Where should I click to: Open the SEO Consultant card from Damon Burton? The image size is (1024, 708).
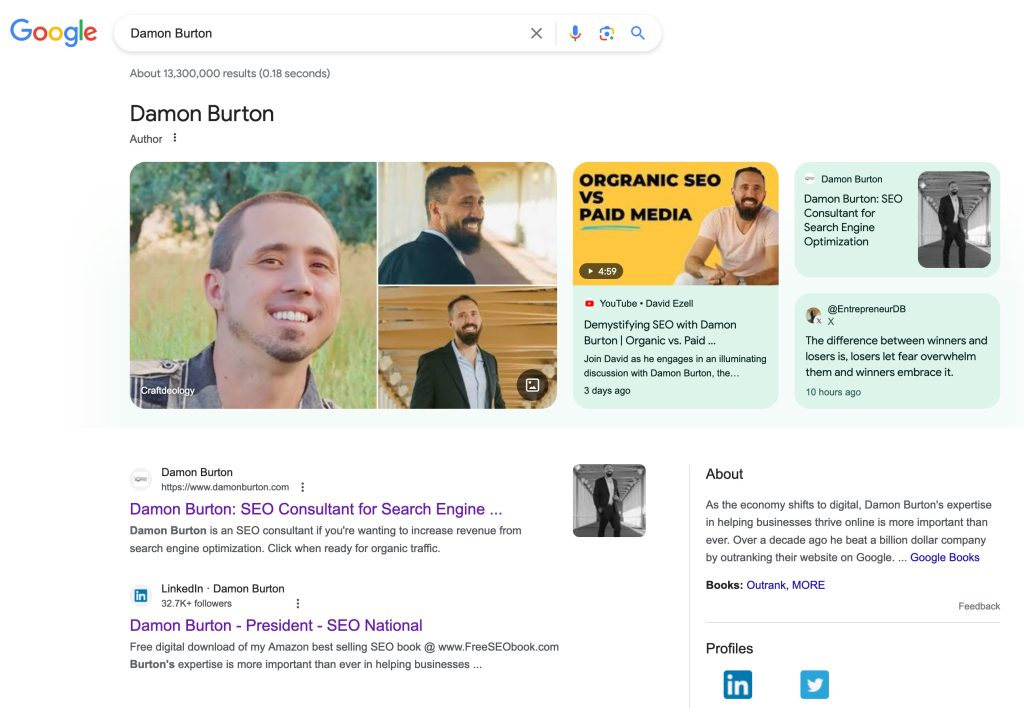click(x=897, y=219)
